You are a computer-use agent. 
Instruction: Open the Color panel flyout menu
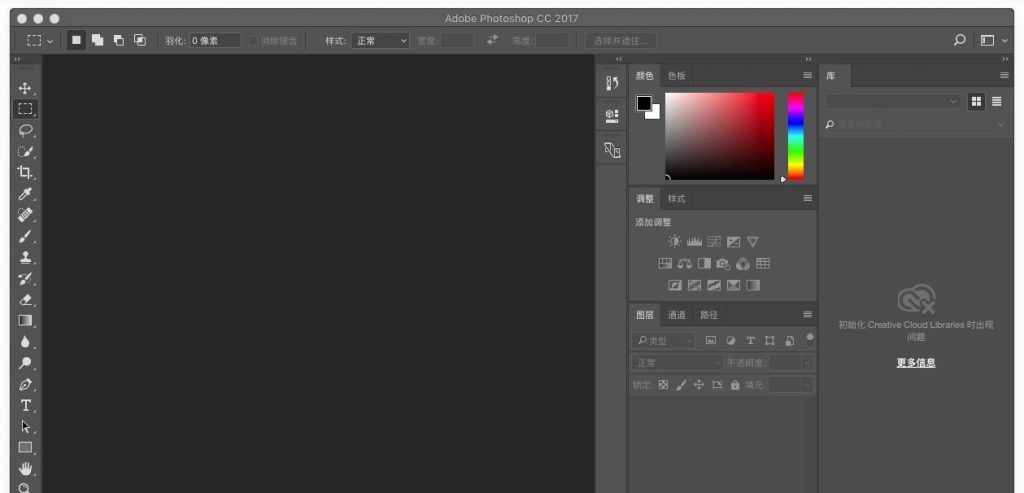[808, 76]
